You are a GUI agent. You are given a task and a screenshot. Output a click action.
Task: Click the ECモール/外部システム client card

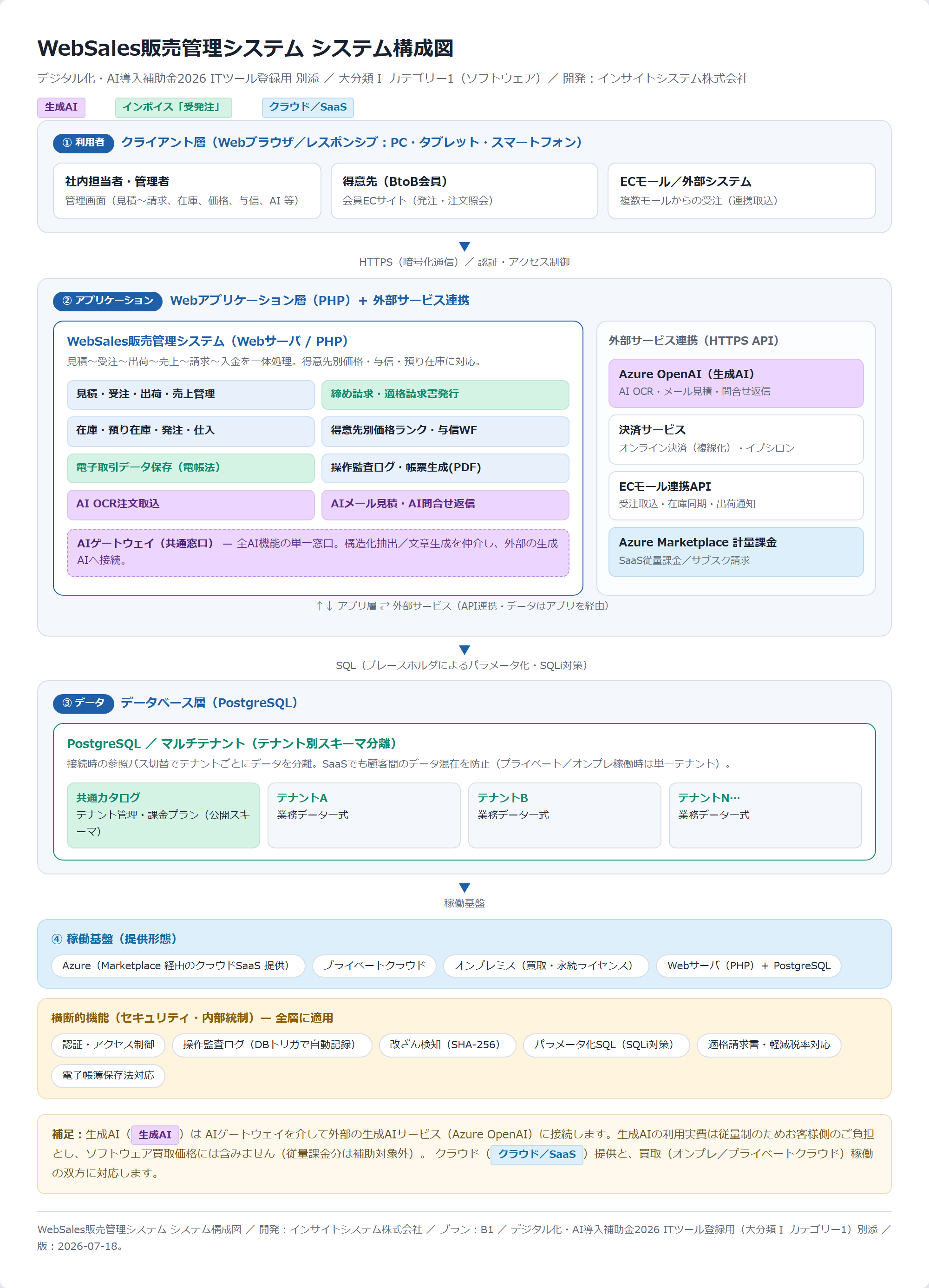742,191
